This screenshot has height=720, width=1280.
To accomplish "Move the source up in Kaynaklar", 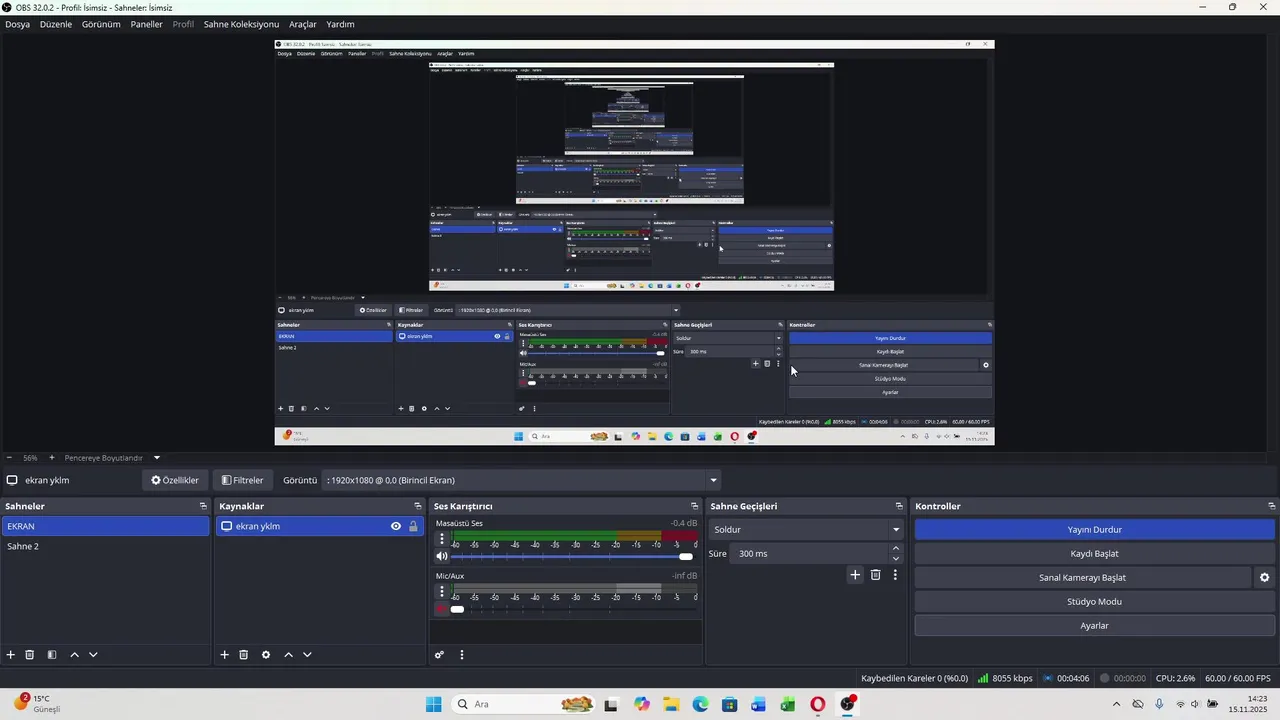I will [x=288, y=655].
